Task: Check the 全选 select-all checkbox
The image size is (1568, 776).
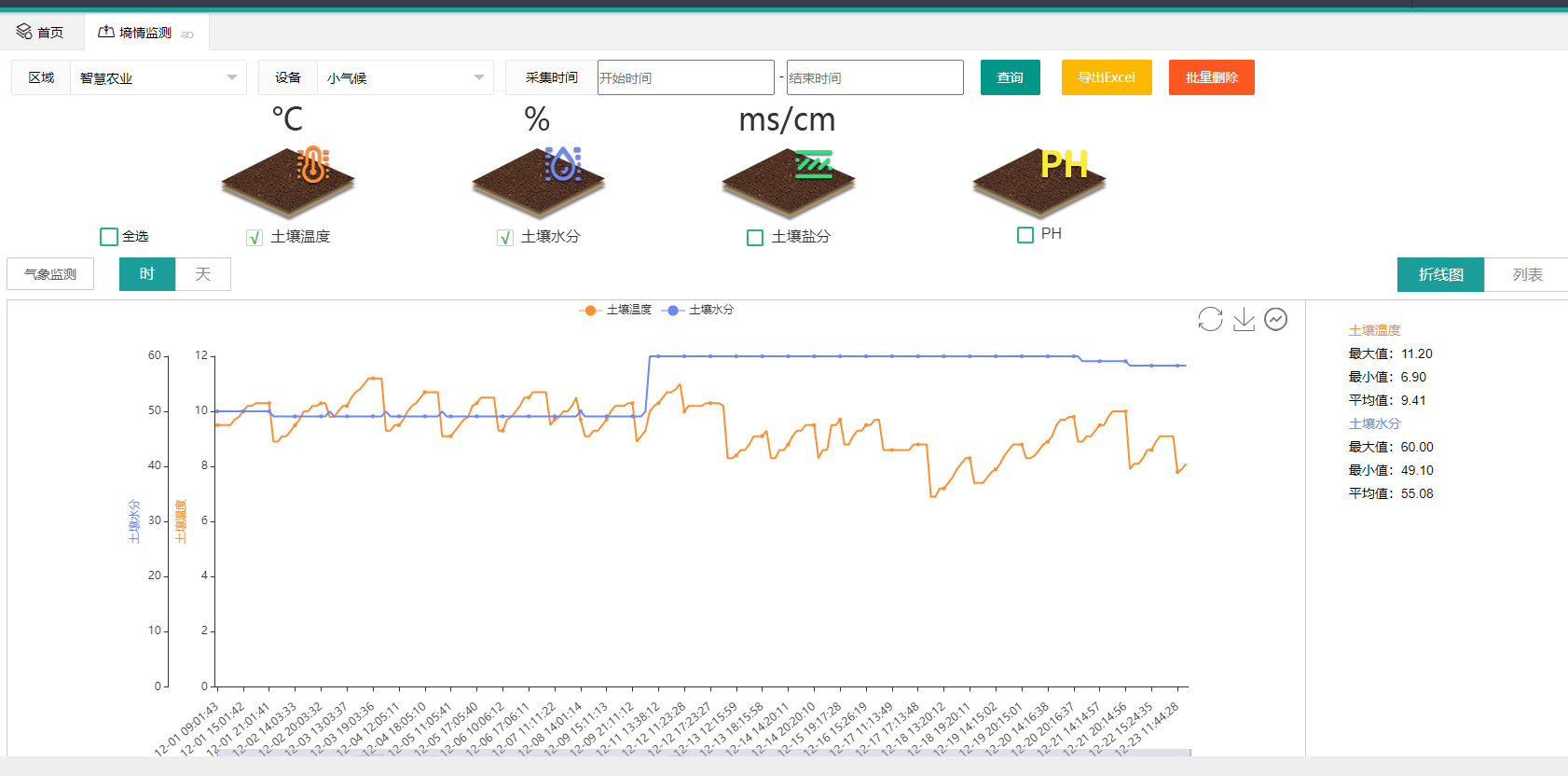Action: (x=109, y=237)
